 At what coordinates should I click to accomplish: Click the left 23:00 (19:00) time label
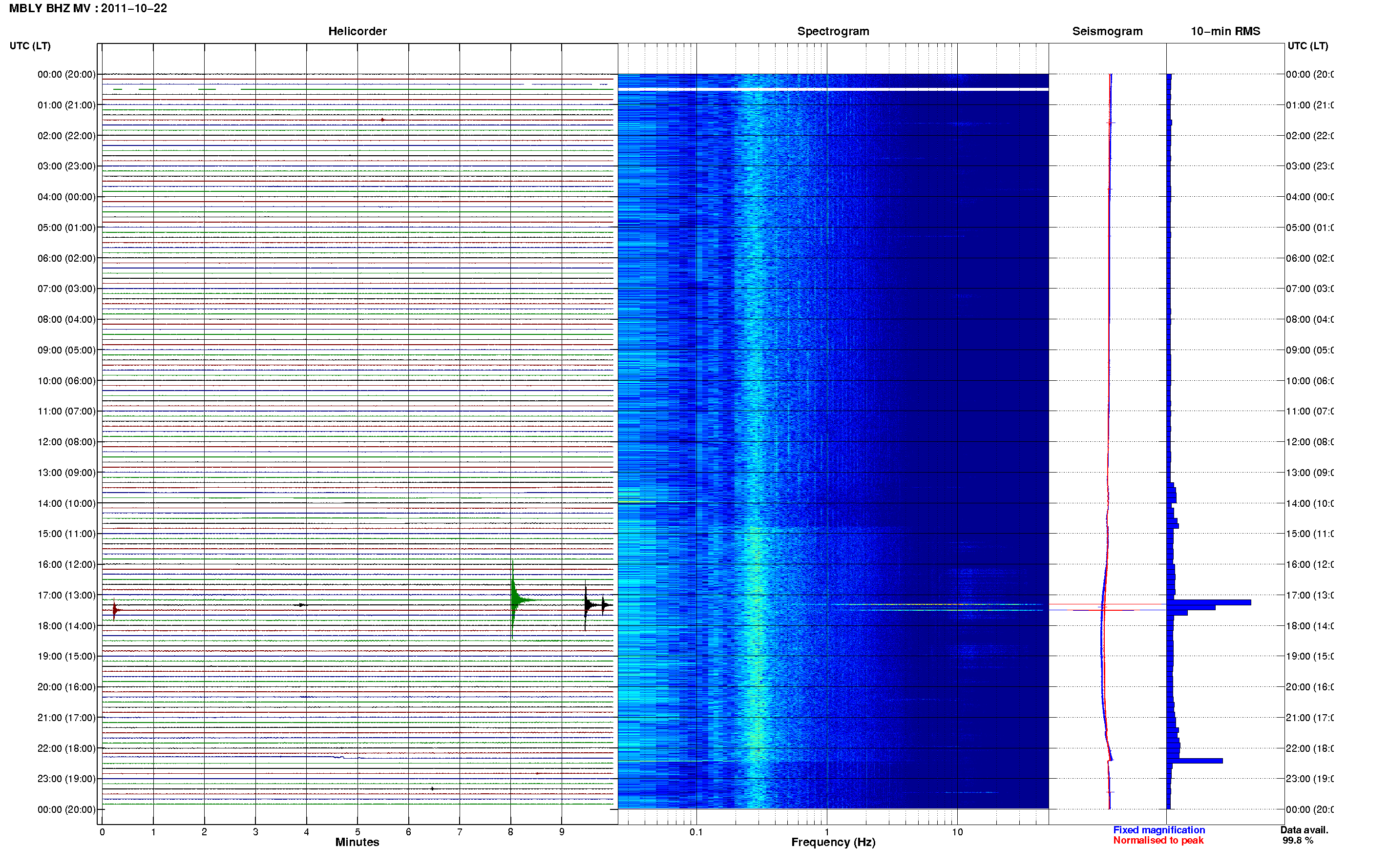66,779
